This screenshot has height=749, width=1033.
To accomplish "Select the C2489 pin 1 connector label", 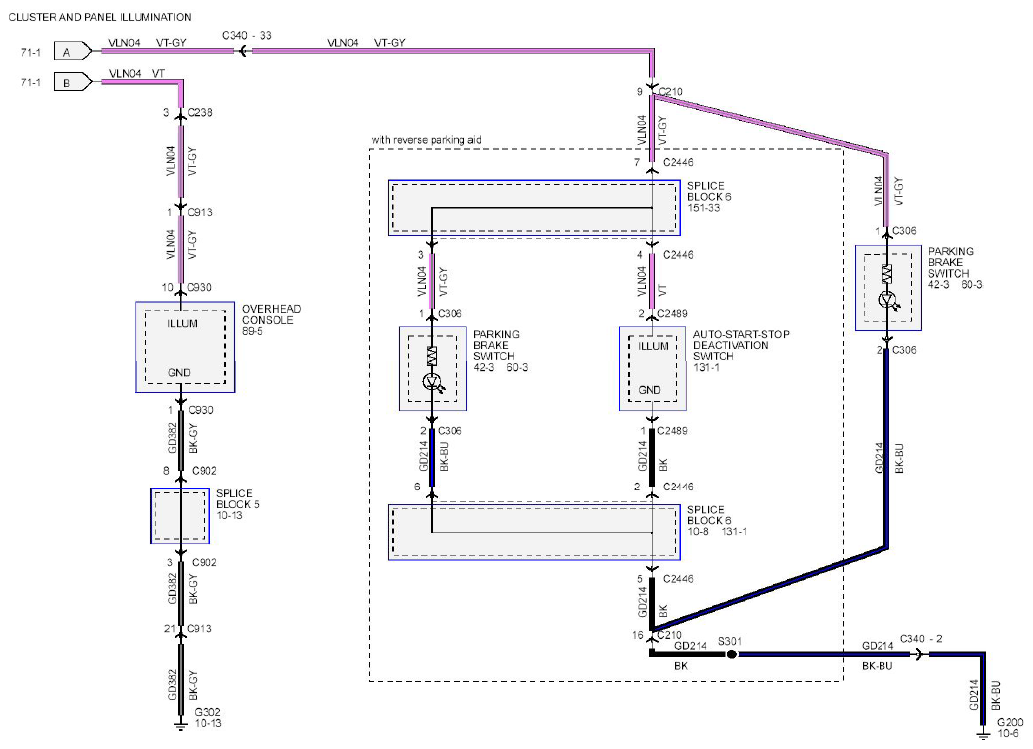I will point(672,431).
